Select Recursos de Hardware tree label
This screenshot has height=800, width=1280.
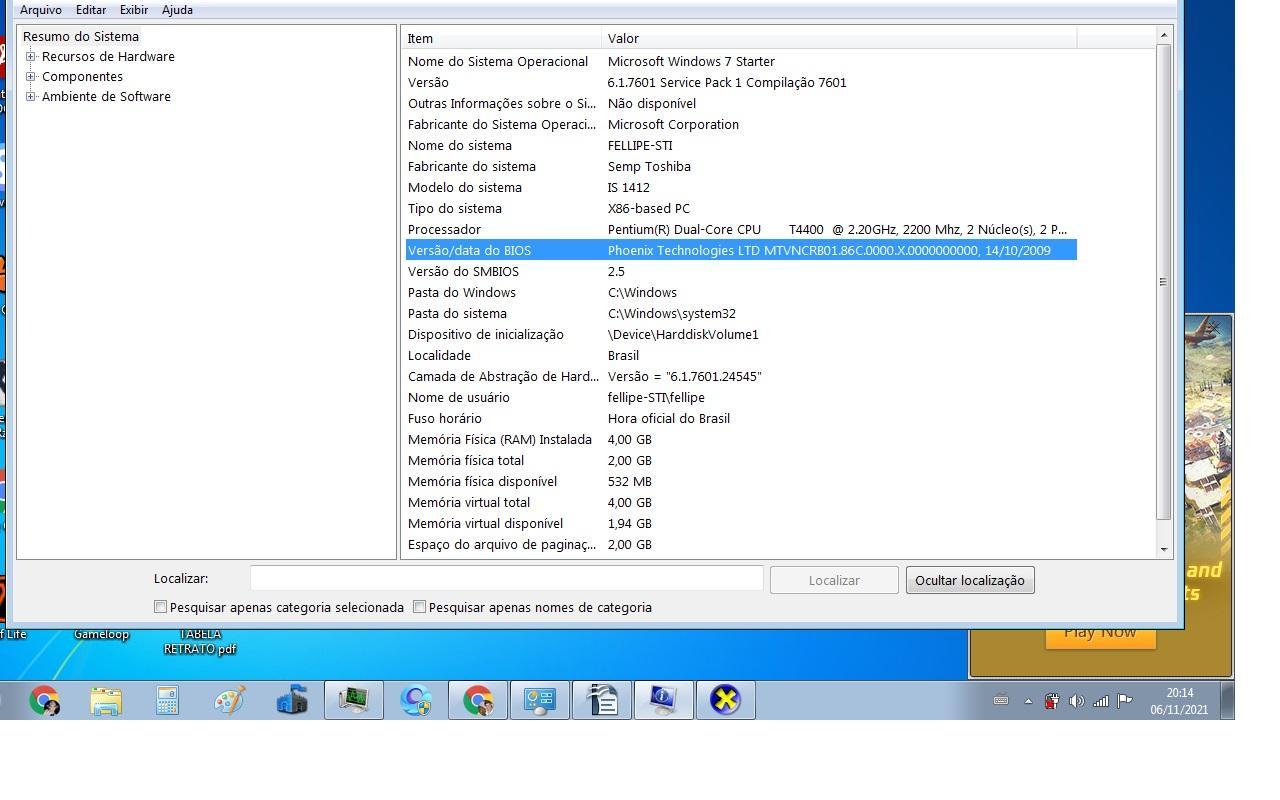(108, 56)
